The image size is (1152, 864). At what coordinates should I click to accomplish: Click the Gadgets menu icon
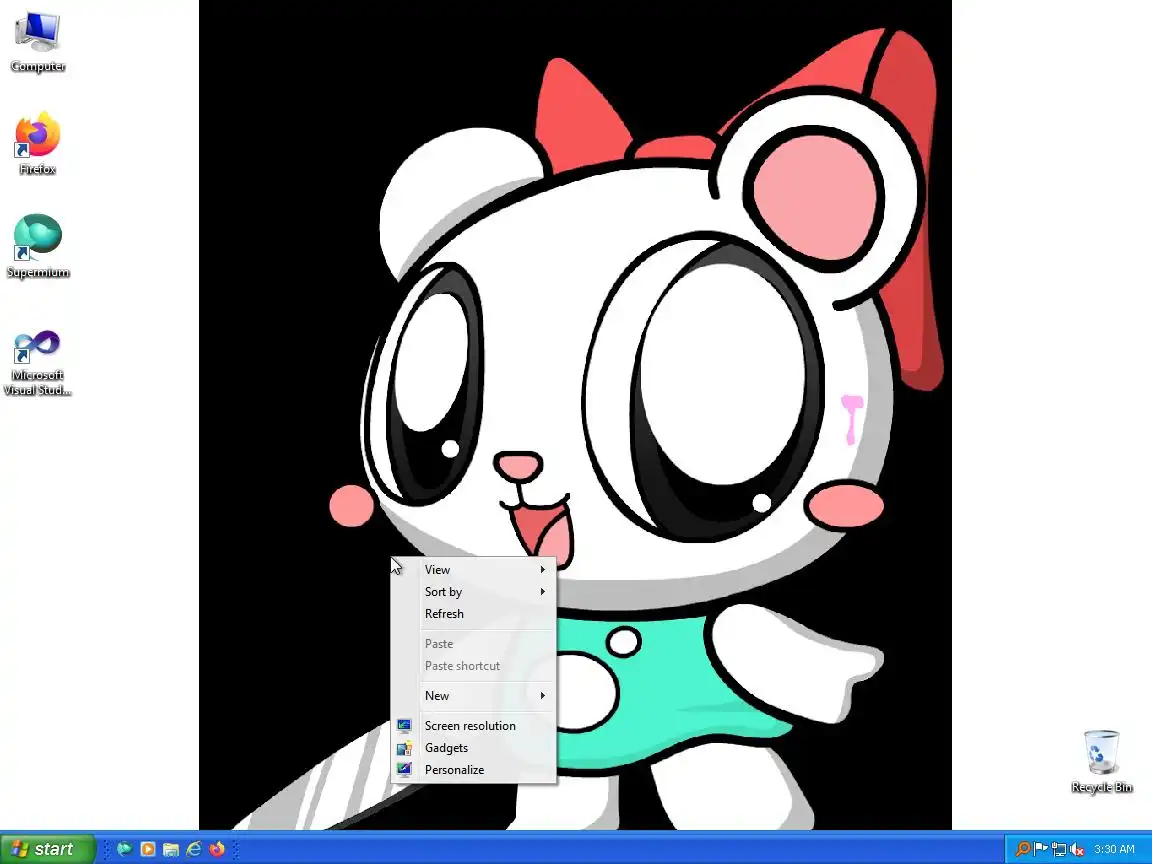404,748
